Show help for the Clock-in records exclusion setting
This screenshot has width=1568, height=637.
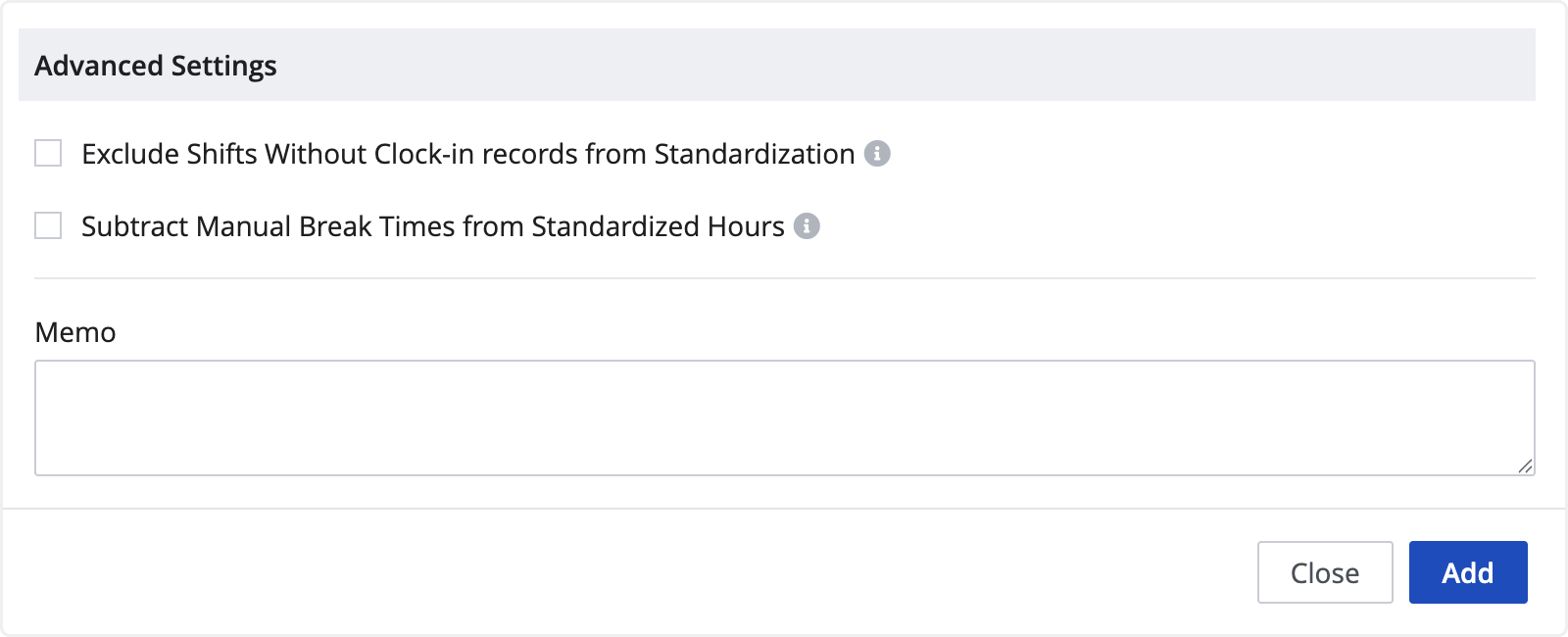pos(877,154)
